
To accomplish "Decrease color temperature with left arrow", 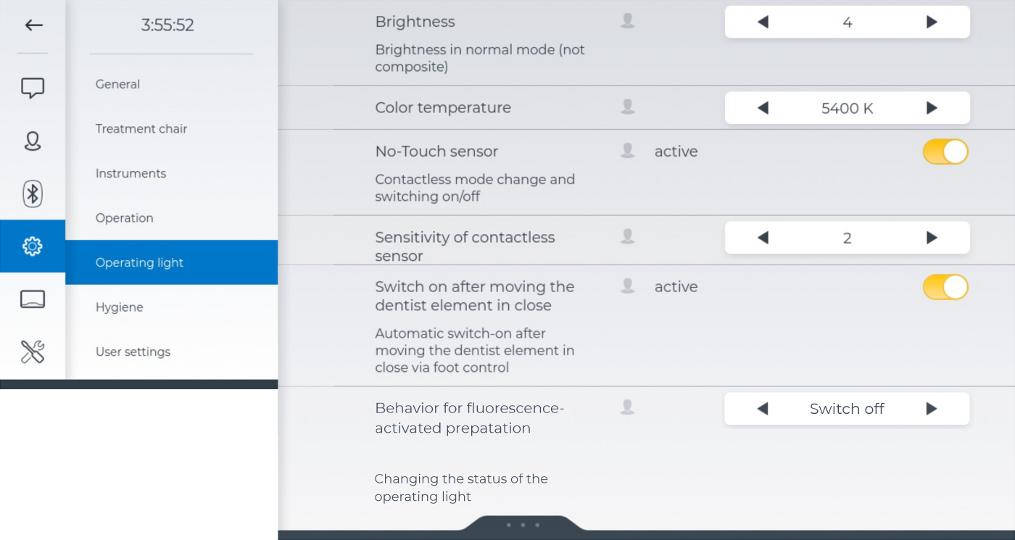I will point(763,108).
